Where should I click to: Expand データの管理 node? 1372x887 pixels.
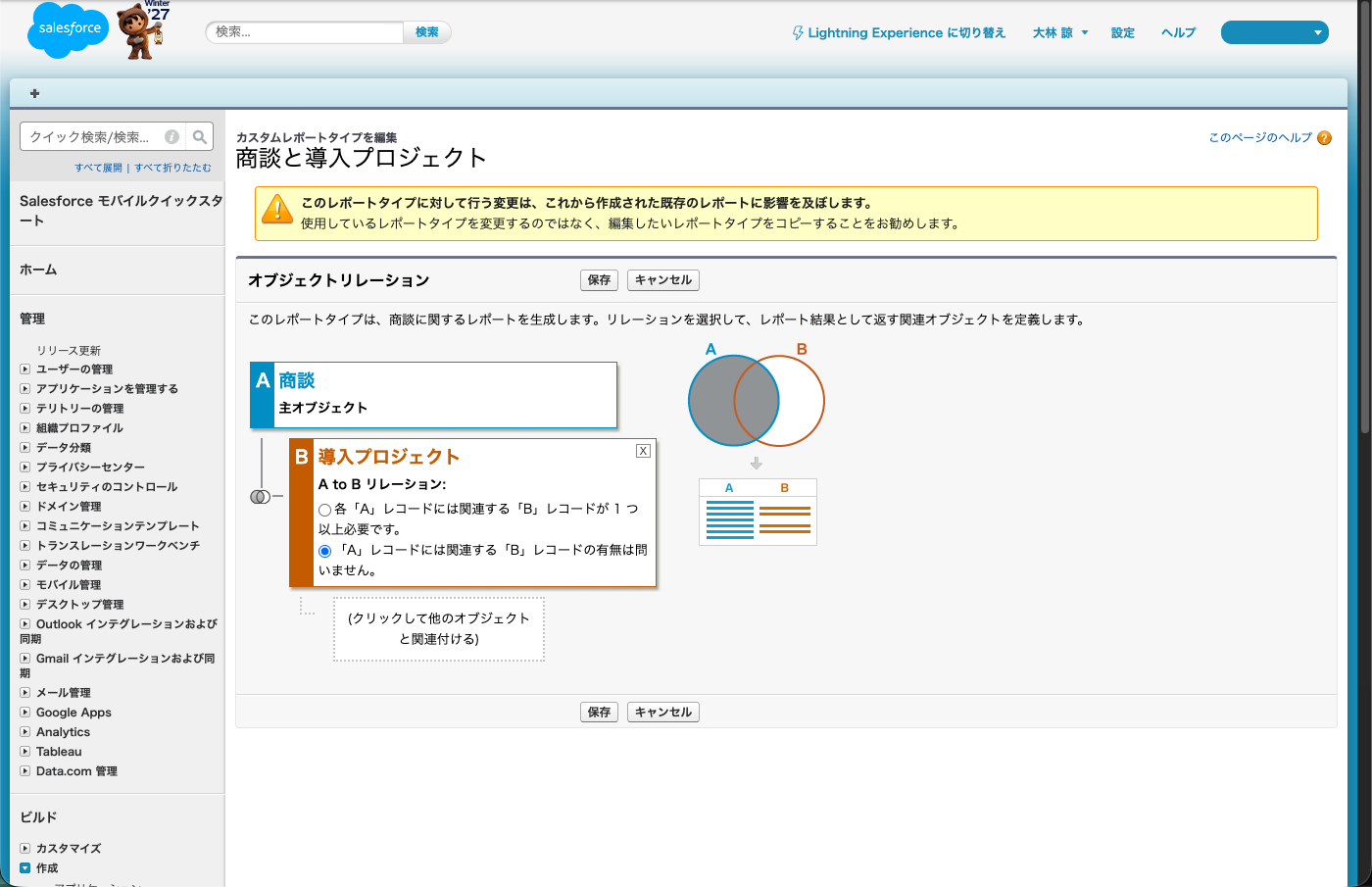click(25, 566)
